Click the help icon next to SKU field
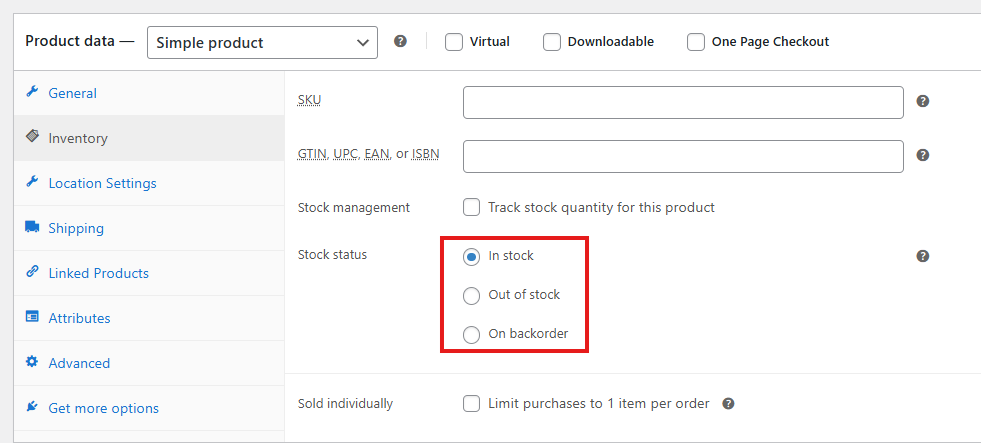 (x=922, y=101)
